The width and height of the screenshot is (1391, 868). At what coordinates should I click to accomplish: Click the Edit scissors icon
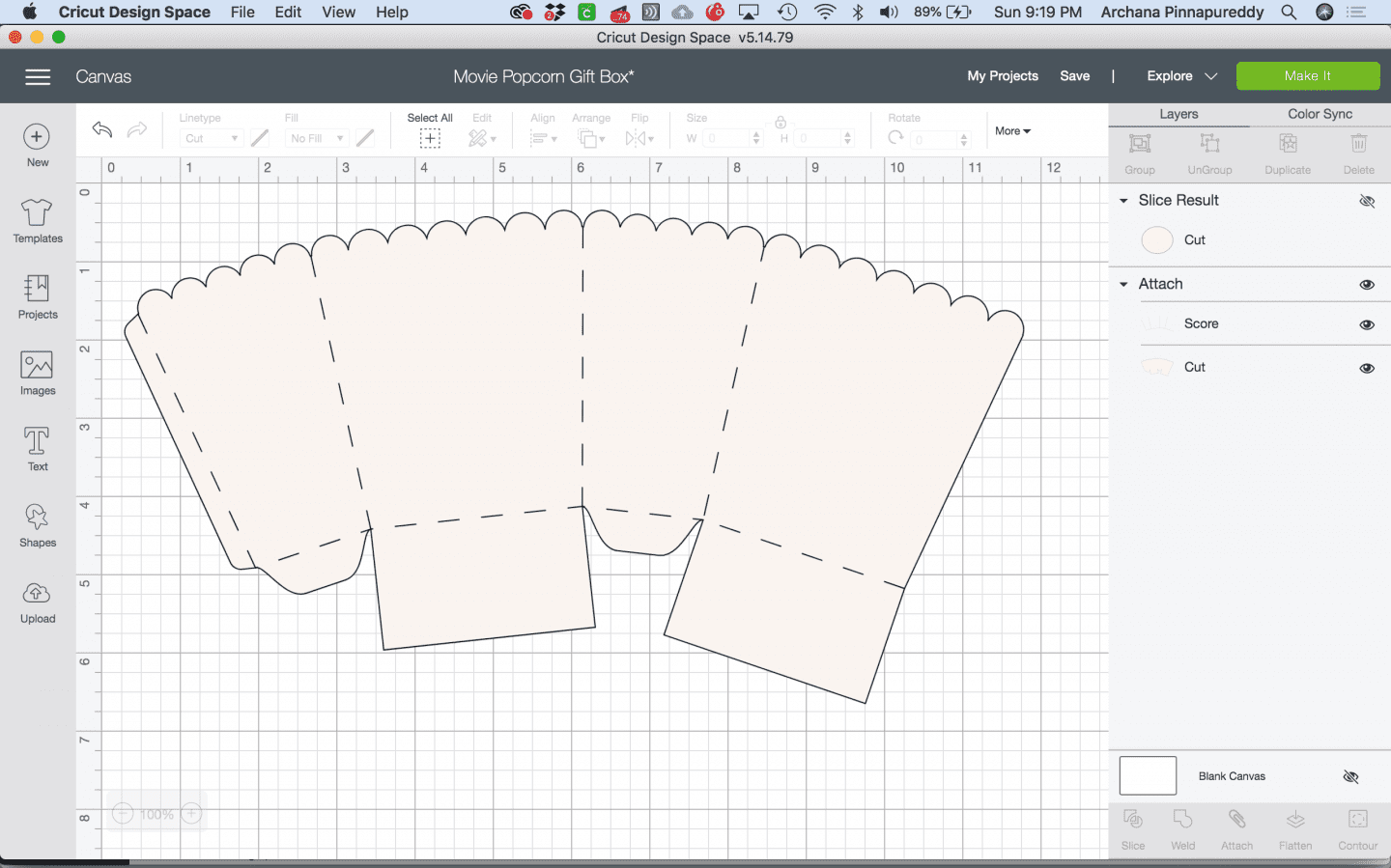point(477,139)
